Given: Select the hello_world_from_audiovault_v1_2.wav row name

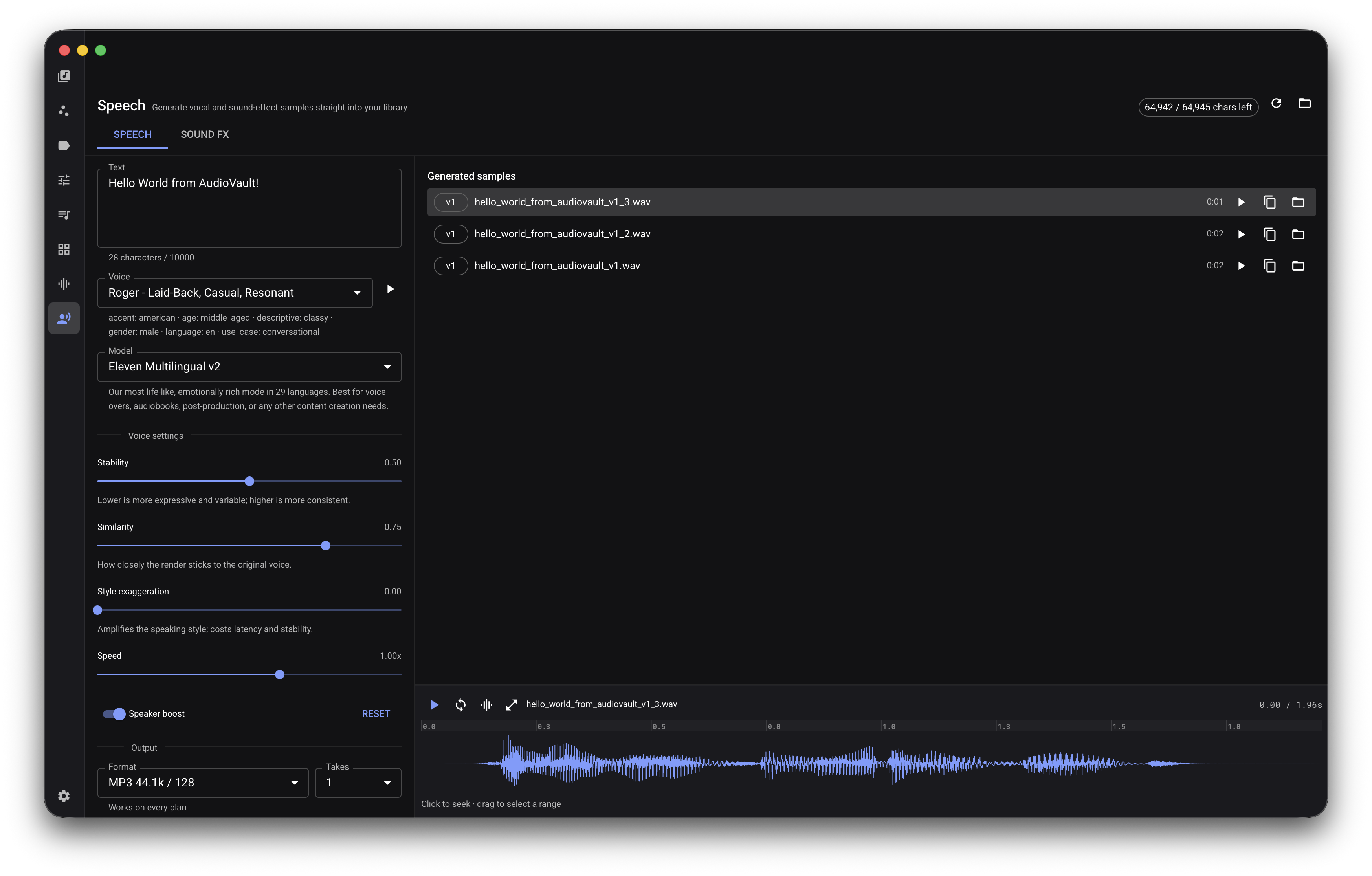Looking at the screenshot, I should (x=562, y=234).
